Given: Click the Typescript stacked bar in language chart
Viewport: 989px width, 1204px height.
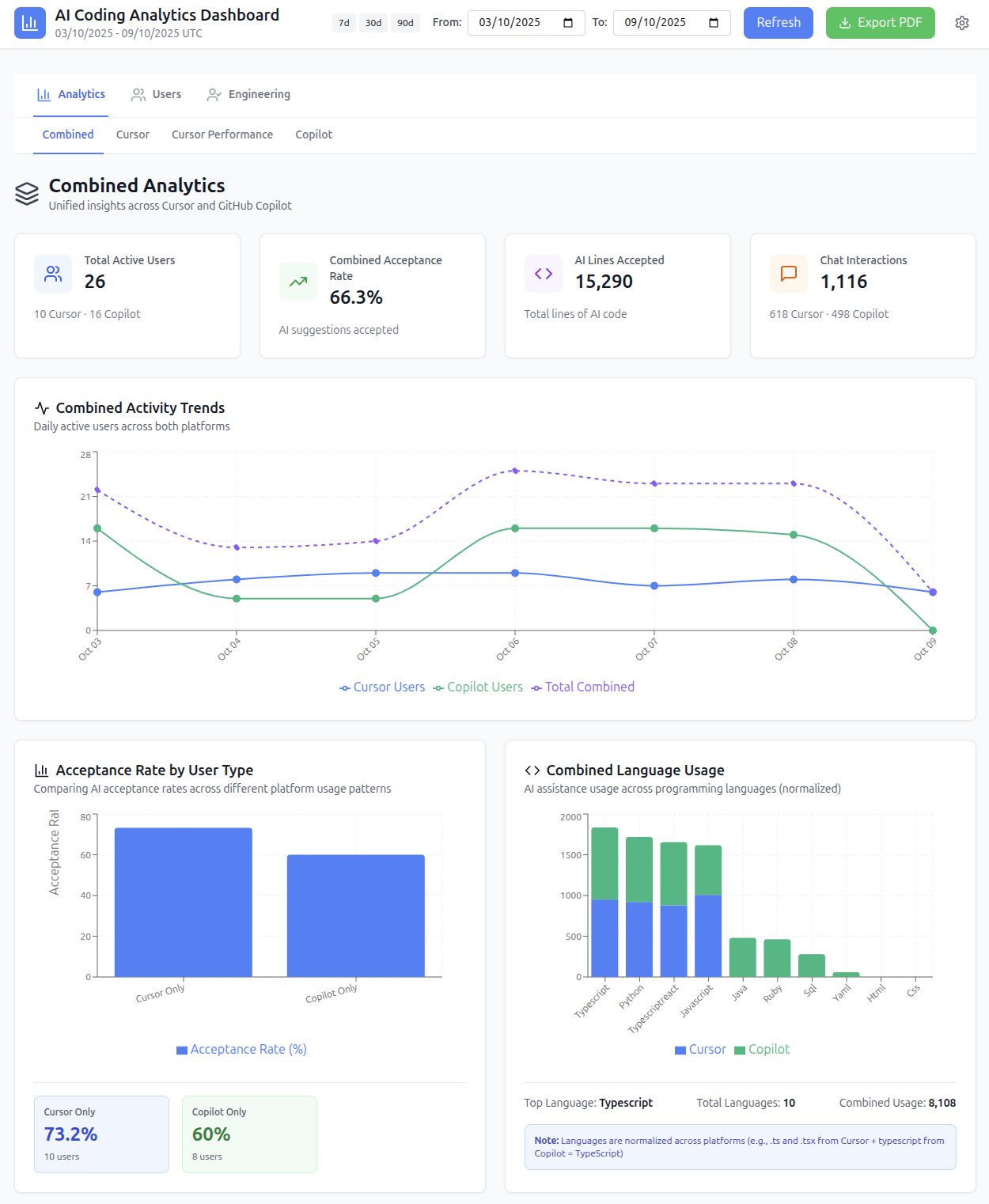Looking at the screenshot, I should pos(604,902).
